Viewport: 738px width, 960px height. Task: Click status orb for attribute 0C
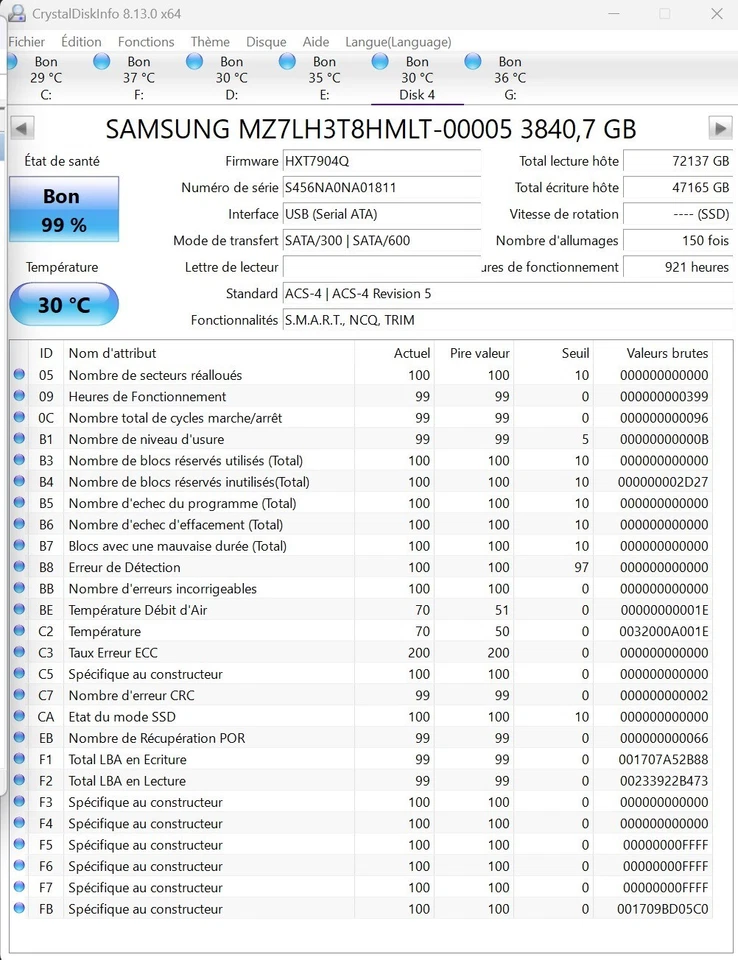[19, 417]
